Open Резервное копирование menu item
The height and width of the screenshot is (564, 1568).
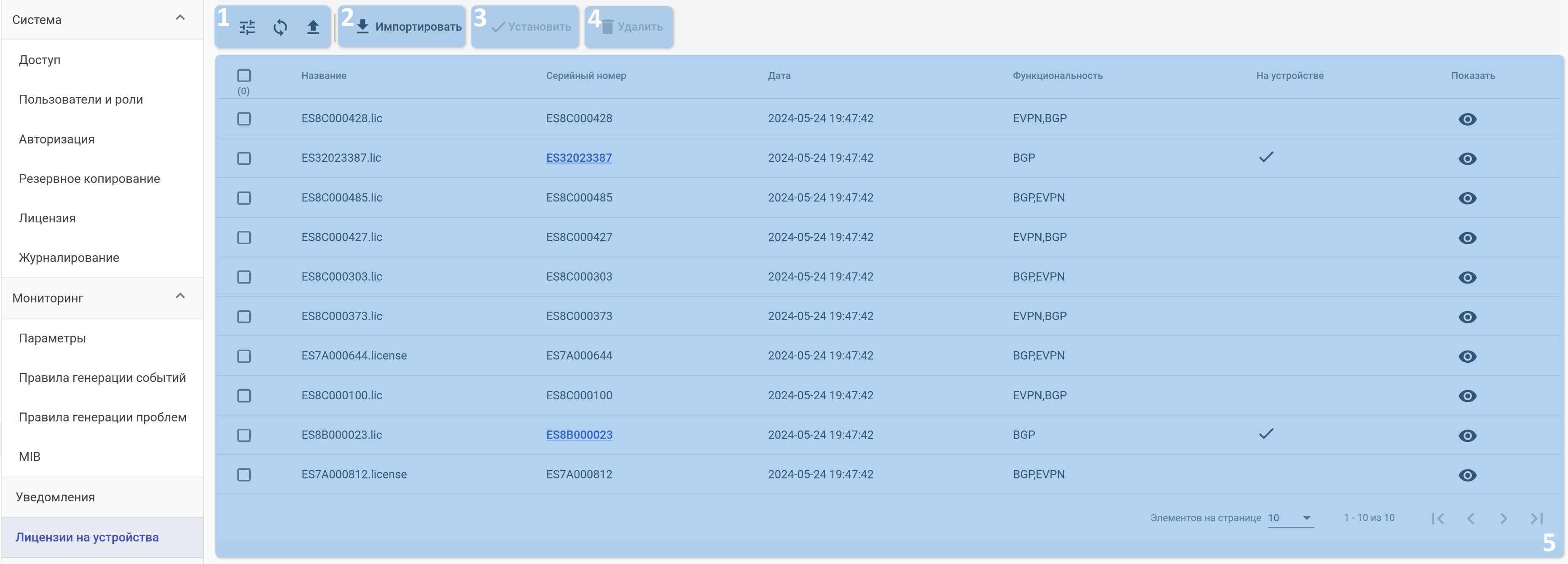pos(89,179)
